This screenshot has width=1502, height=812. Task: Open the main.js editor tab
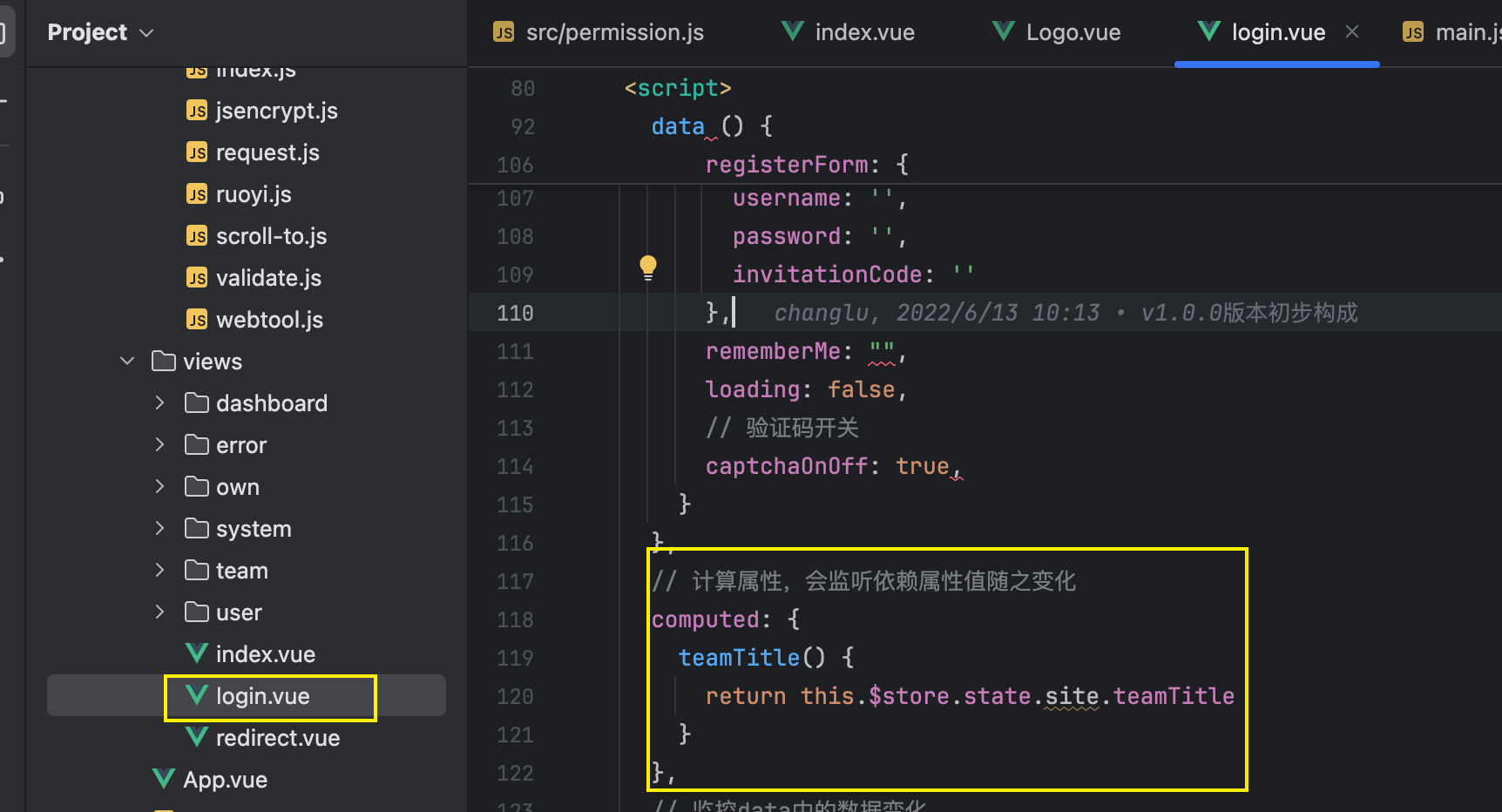click(x=1451, y=32)
